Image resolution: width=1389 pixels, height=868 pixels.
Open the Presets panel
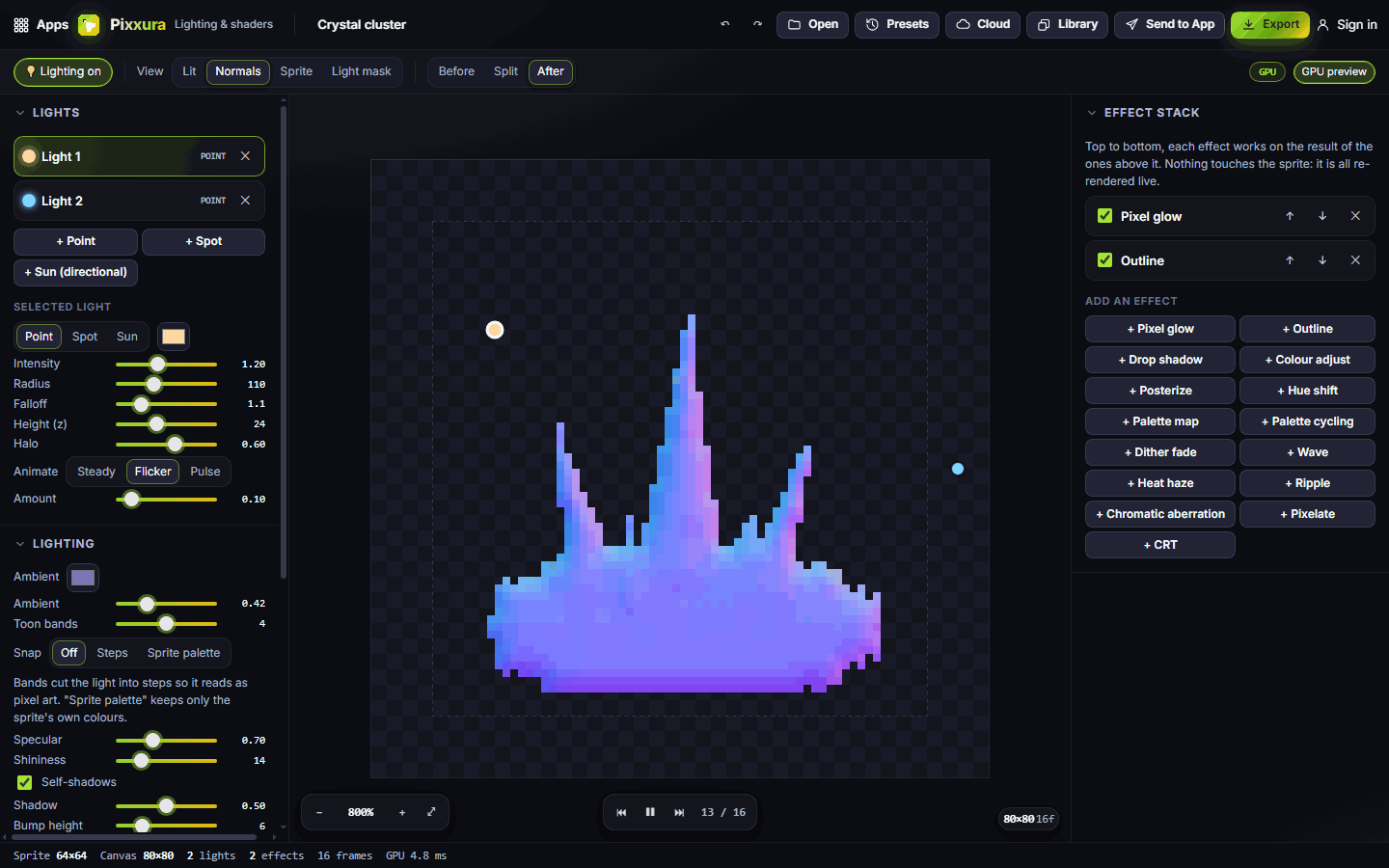click(x=897, y=24)
